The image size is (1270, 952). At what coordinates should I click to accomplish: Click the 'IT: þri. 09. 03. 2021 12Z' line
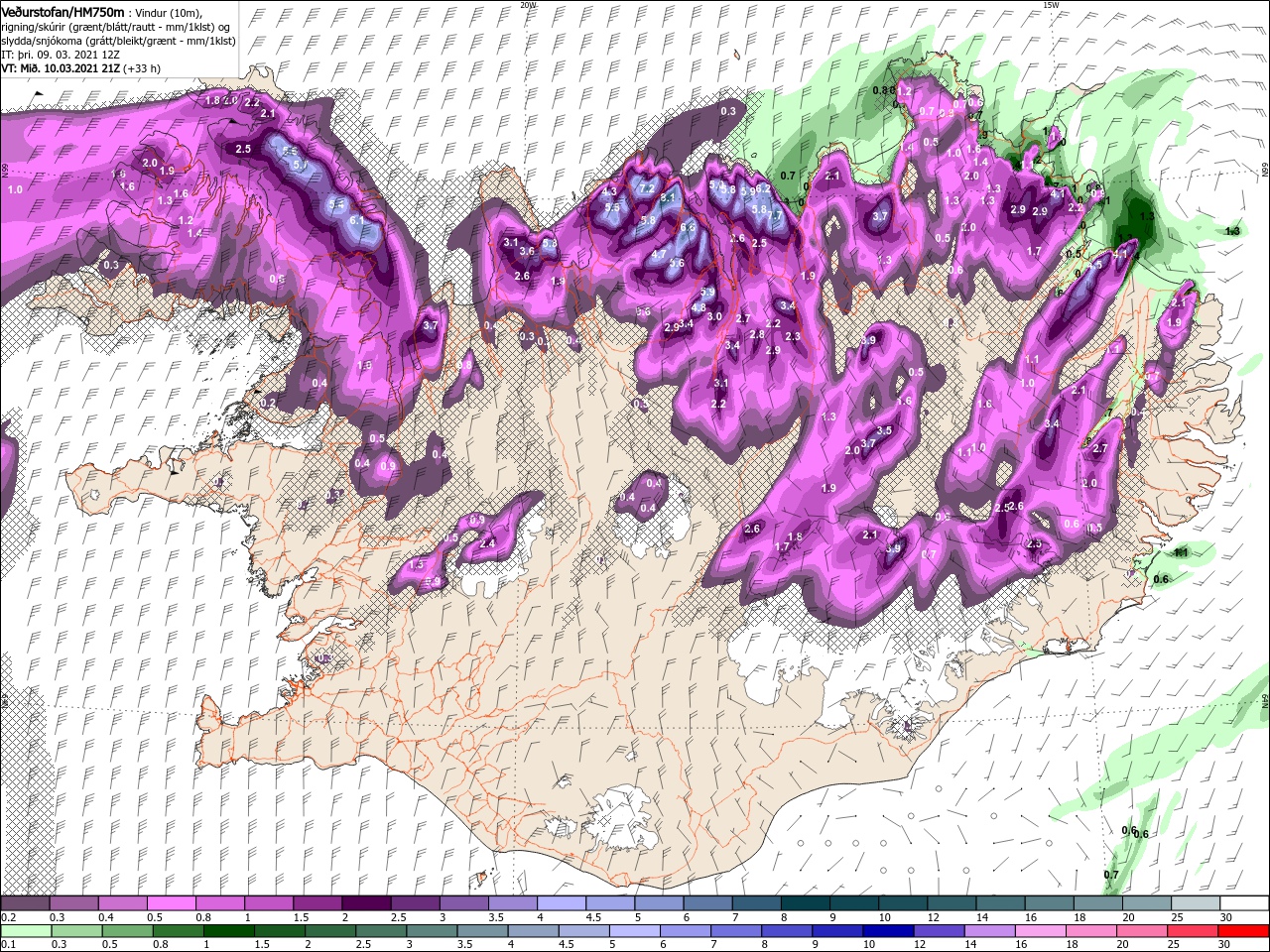[62, 55]
